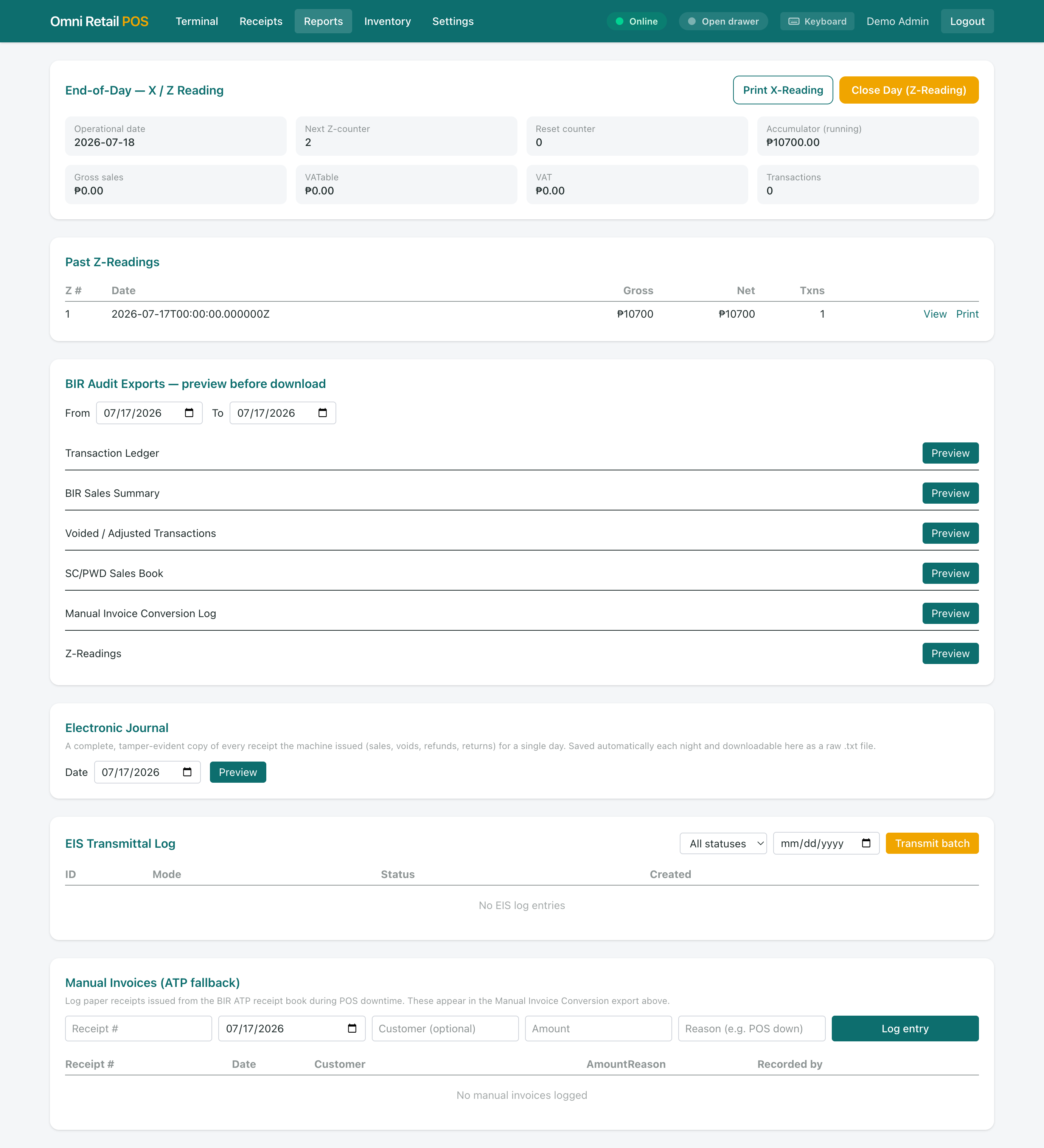Click the Omni Retail POS logo
Screen dimensions: 1044x1148
click(x=99, y=21)
